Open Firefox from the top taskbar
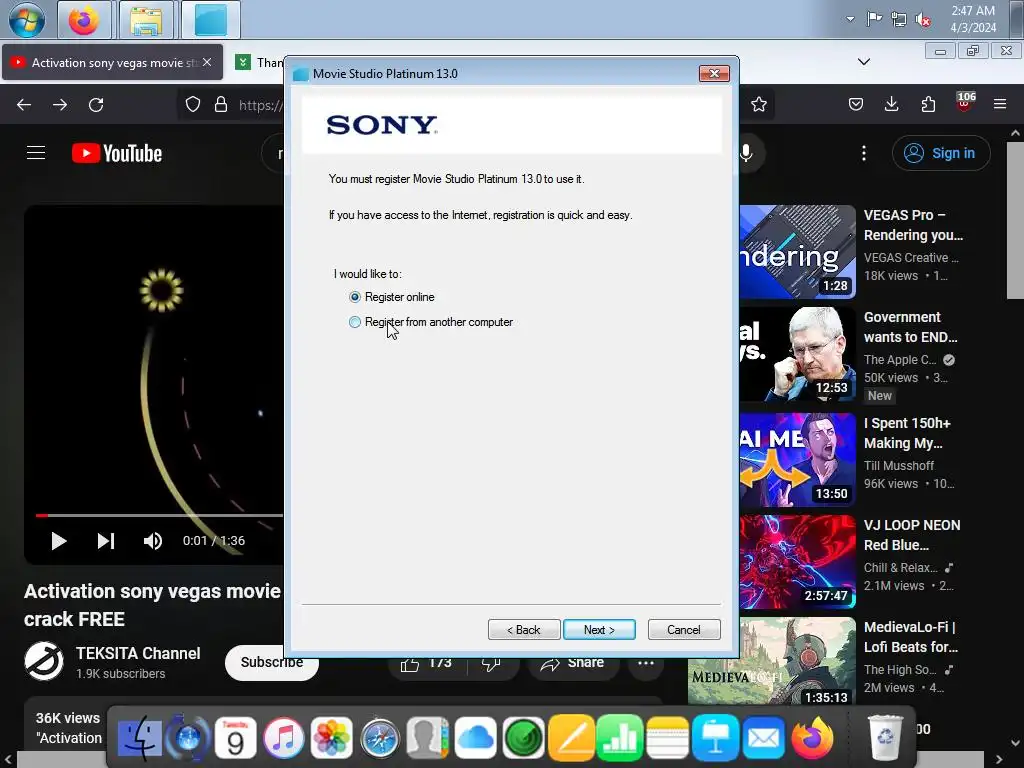Image resolution: width=1024 pixels, height=768 pixels. click(84, 20)
